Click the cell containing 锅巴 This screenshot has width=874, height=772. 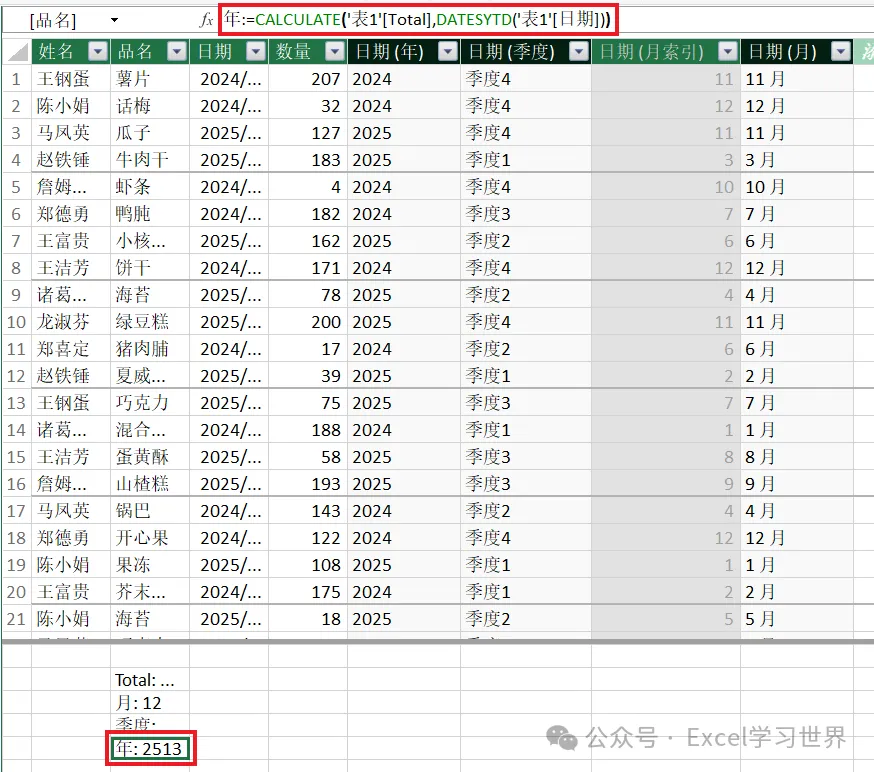tap(150, 511)
